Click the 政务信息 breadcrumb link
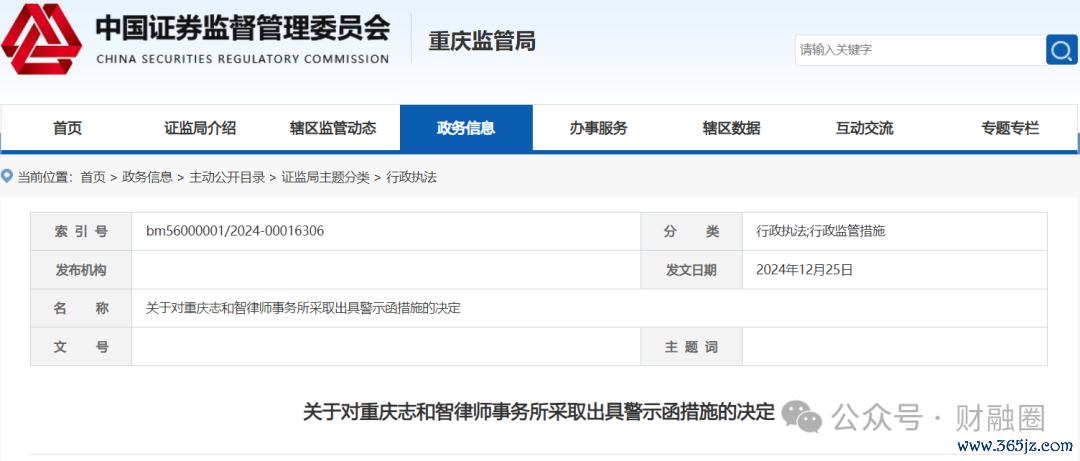The height and width of the screenshot is (461, 1080). tap(147, 177)
